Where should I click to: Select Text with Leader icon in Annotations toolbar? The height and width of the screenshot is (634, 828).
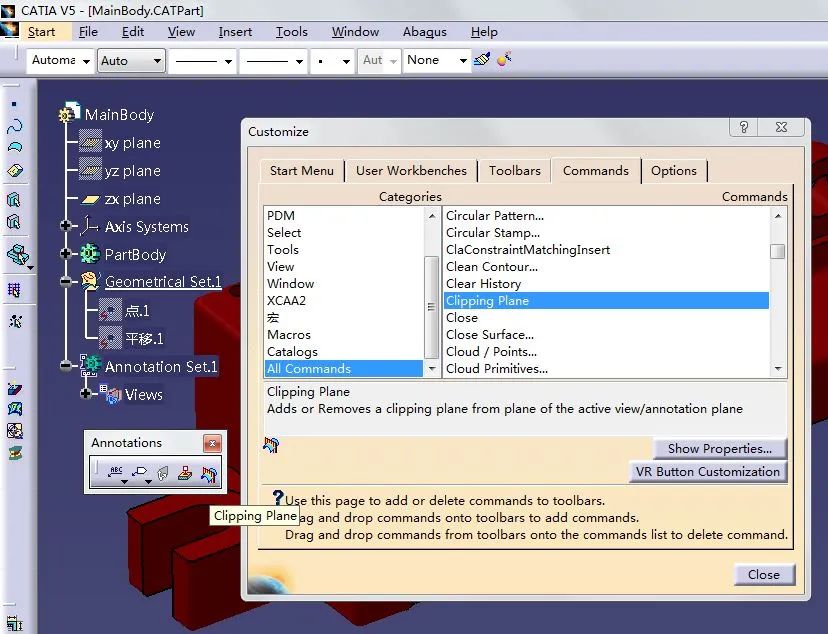click(116, 473)
